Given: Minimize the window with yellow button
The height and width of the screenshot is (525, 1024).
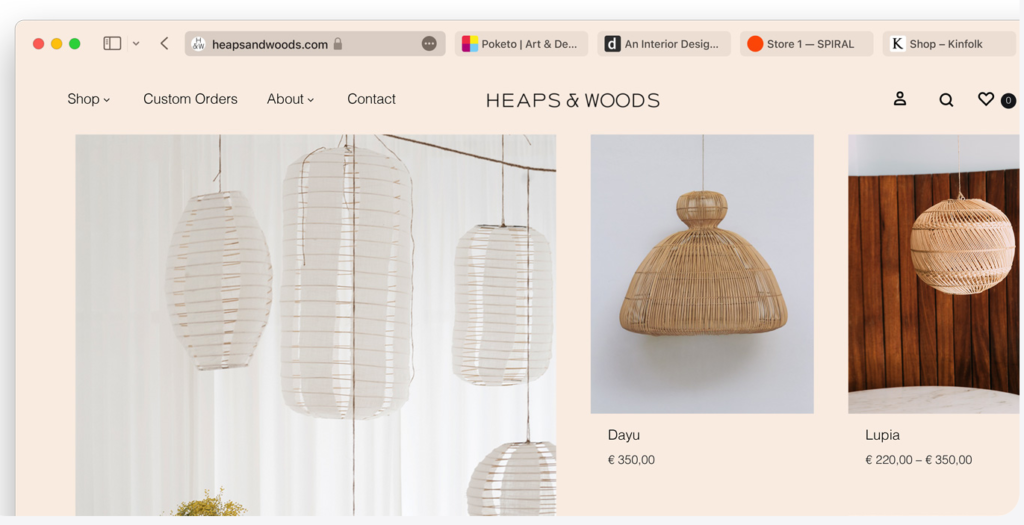Looking at the screenshot, I should coord(57,44).
